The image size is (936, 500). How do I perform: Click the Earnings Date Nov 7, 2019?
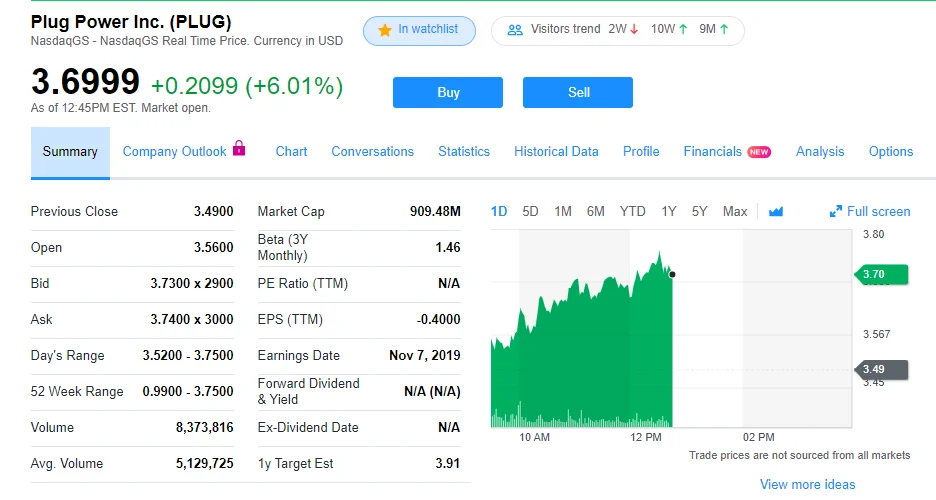pyautogui.click(x=424, y=355)
